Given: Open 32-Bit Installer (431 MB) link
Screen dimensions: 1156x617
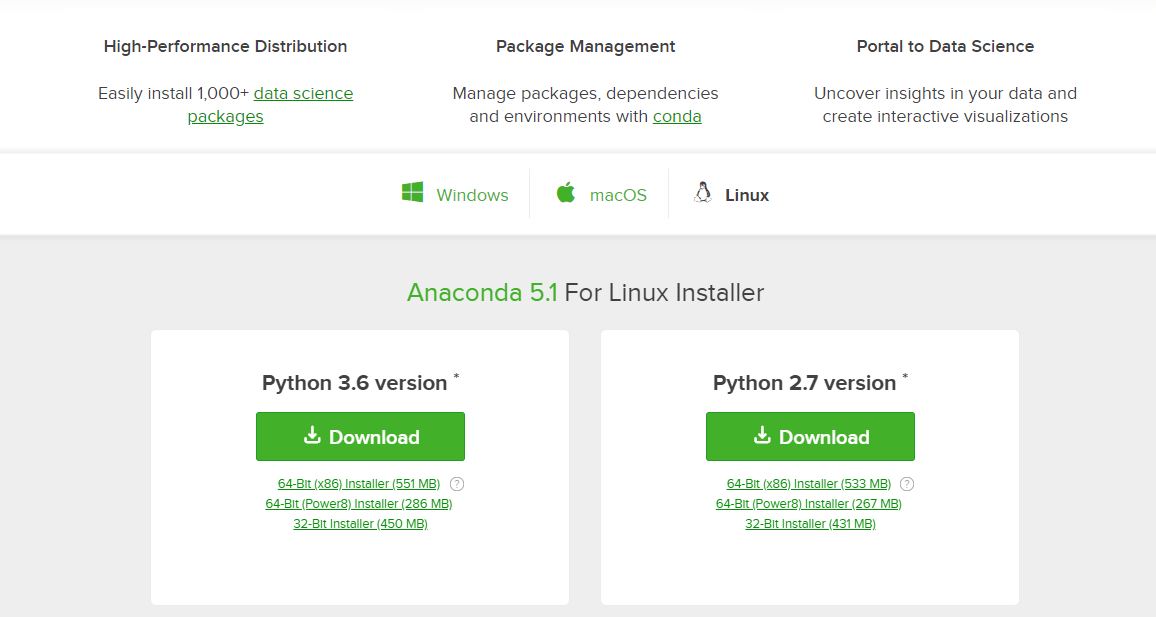Looking at the screenshot, I should (x=810, y=524).
